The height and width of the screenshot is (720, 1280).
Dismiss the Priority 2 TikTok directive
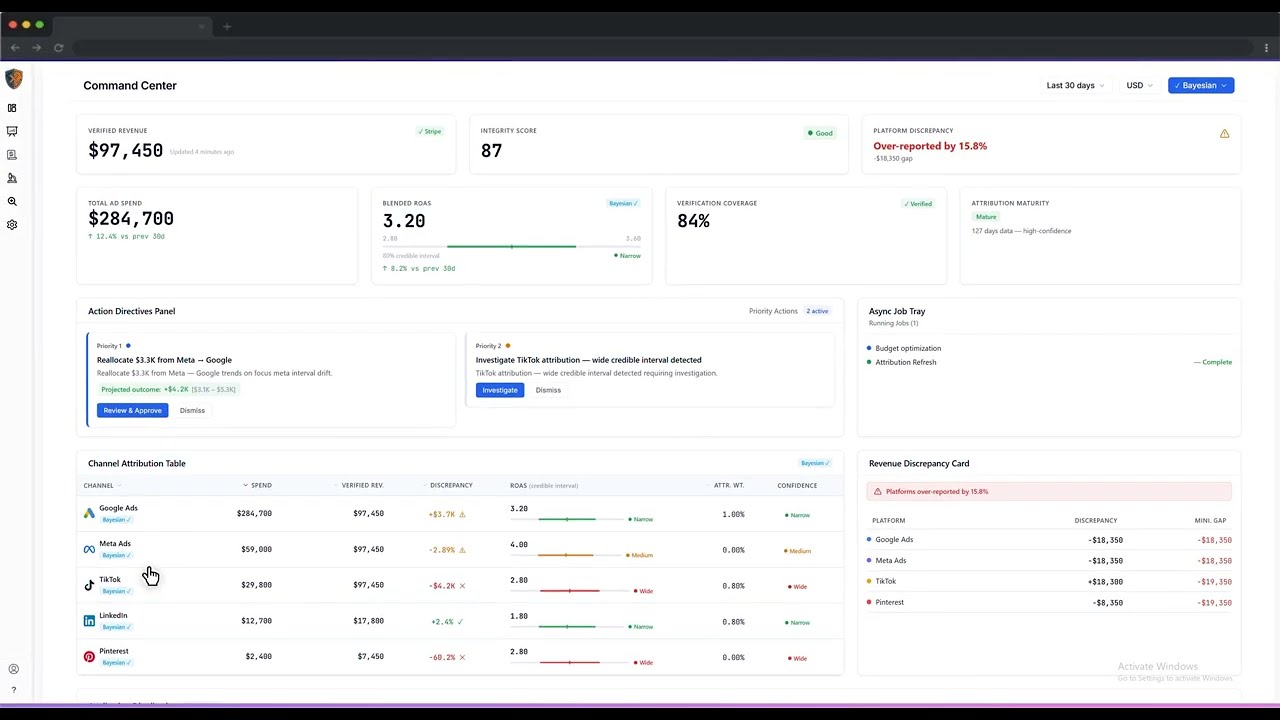tap(548, 390)
